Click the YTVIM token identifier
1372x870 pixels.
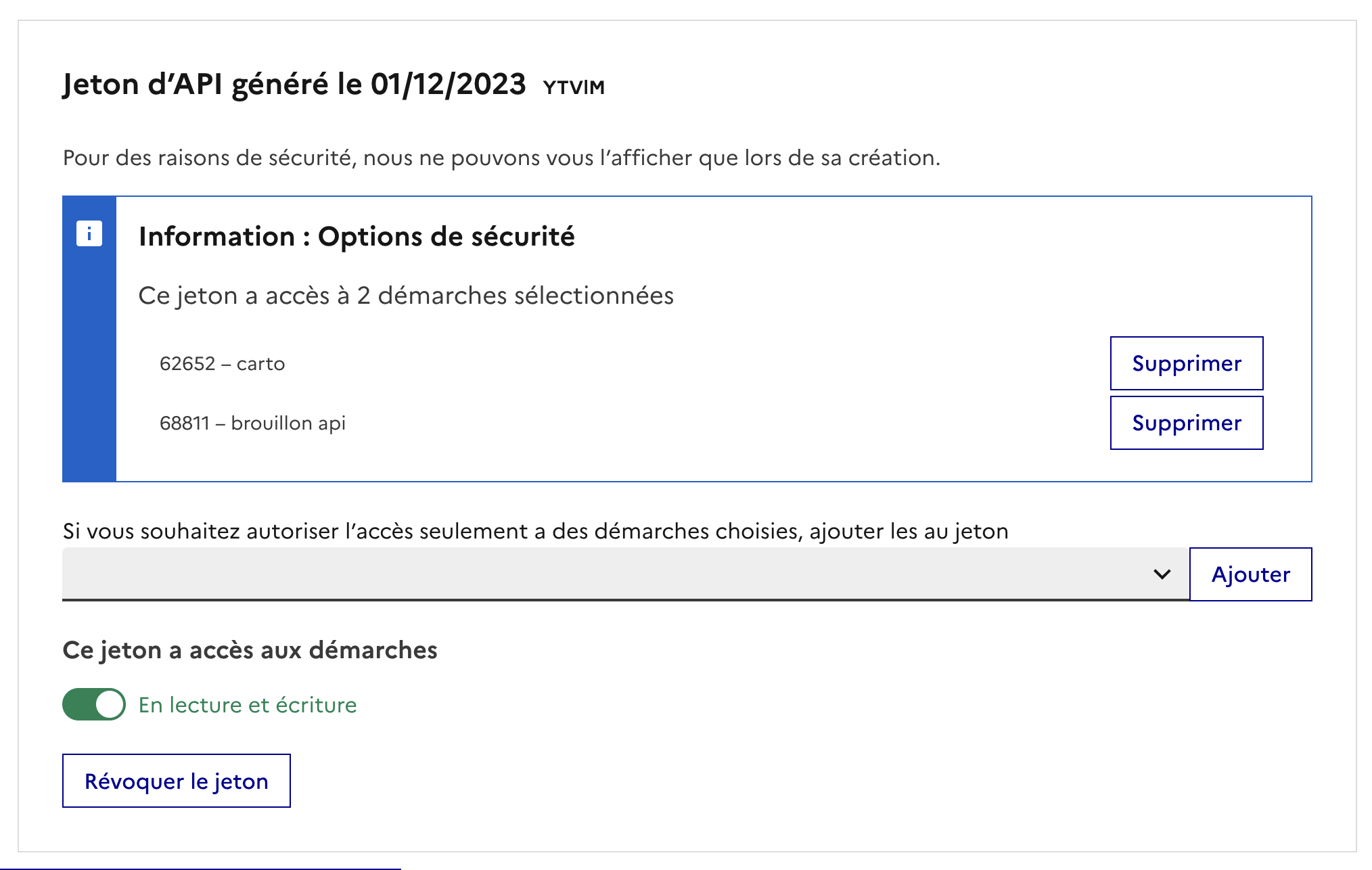574,87
